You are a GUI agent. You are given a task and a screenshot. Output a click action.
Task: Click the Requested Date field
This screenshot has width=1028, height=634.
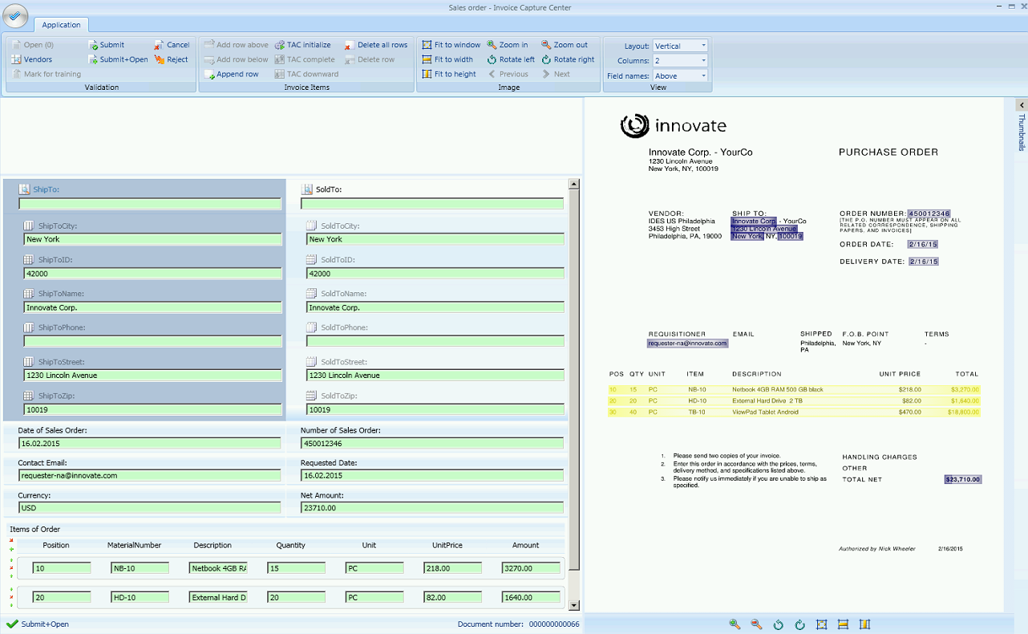pos(433,475)
